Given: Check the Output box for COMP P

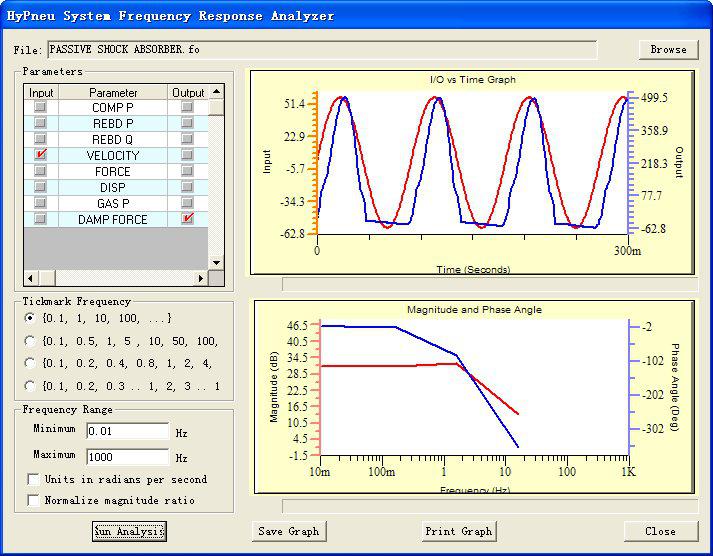Looking at the screenshot, I should 187,107.
